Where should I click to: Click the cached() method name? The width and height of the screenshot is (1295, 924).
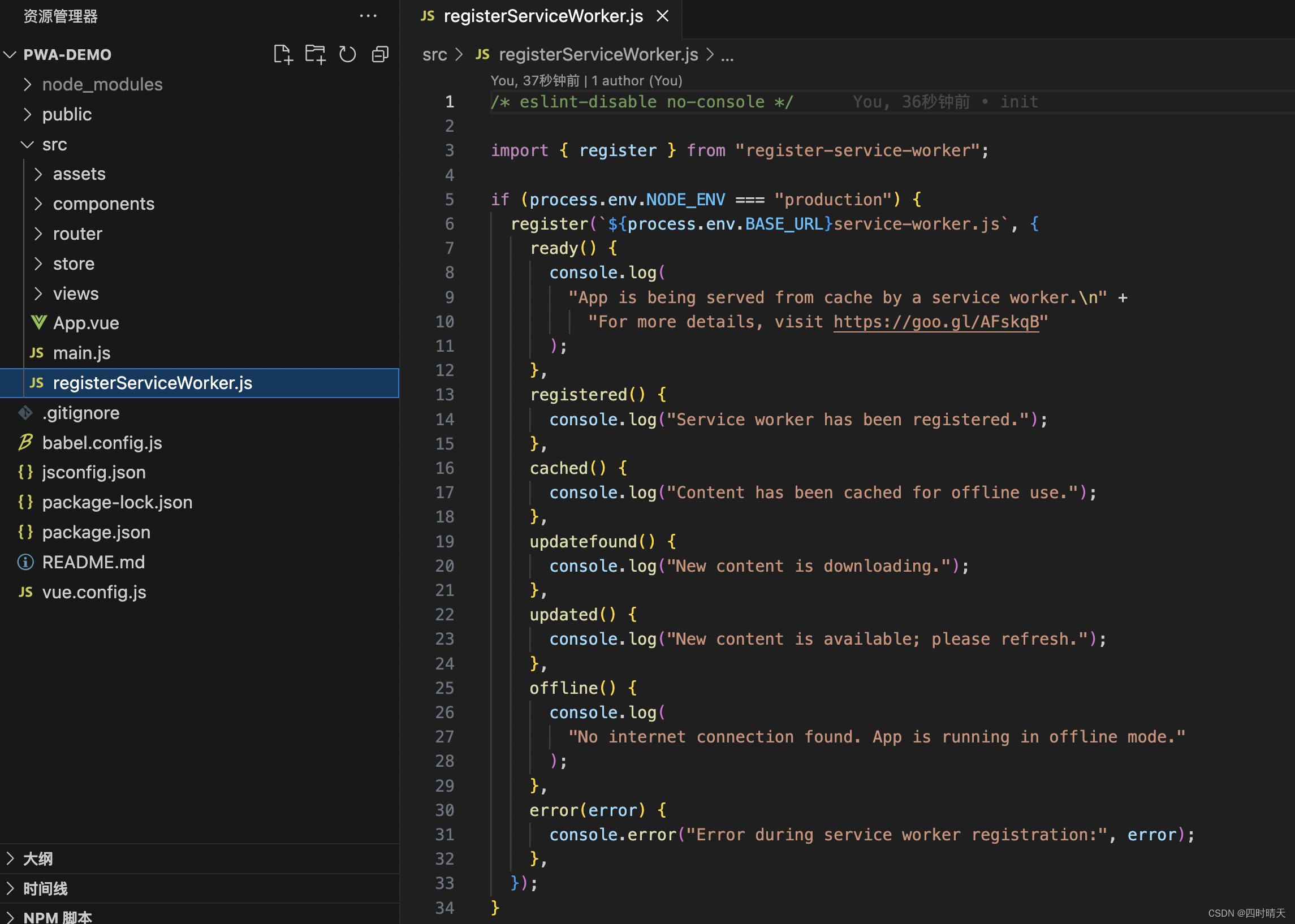(558, 468)
